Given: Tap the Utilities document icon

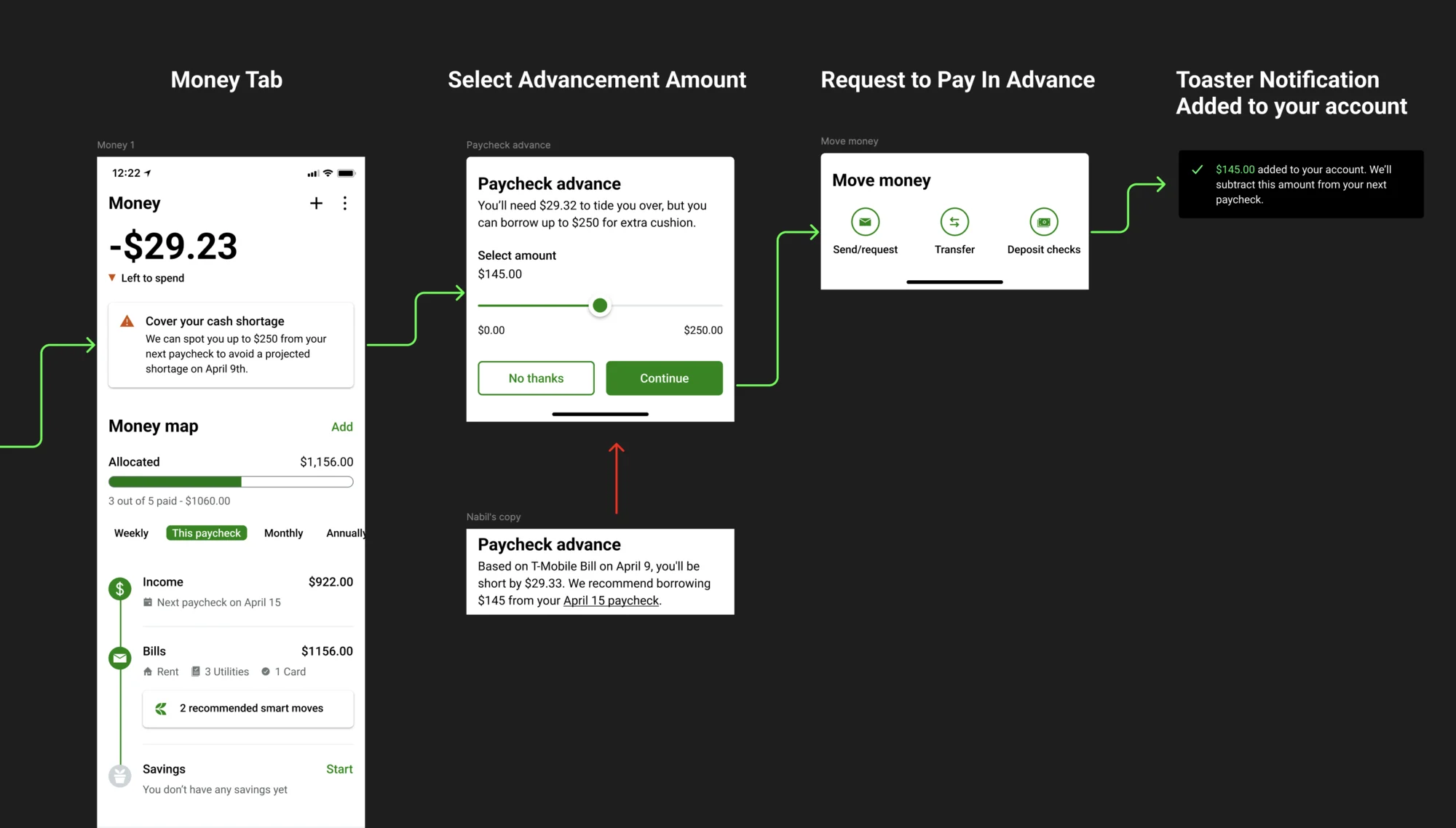Looking at the screenshot, I should coord(196,672).
